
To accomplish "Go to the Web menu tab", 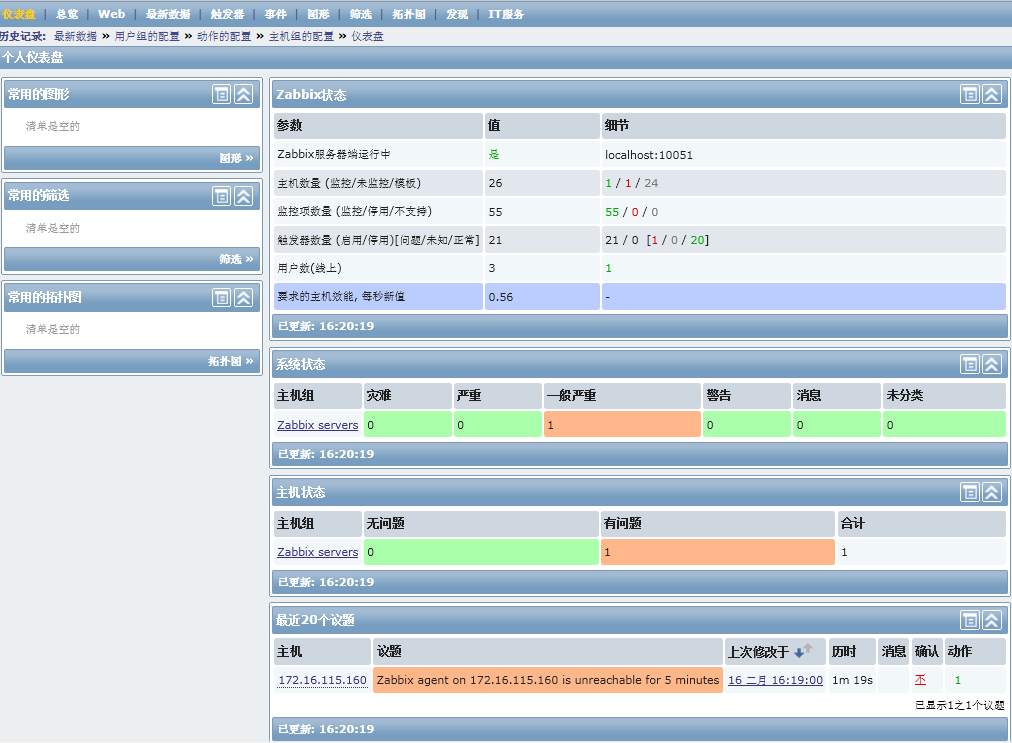I will 112,14.
